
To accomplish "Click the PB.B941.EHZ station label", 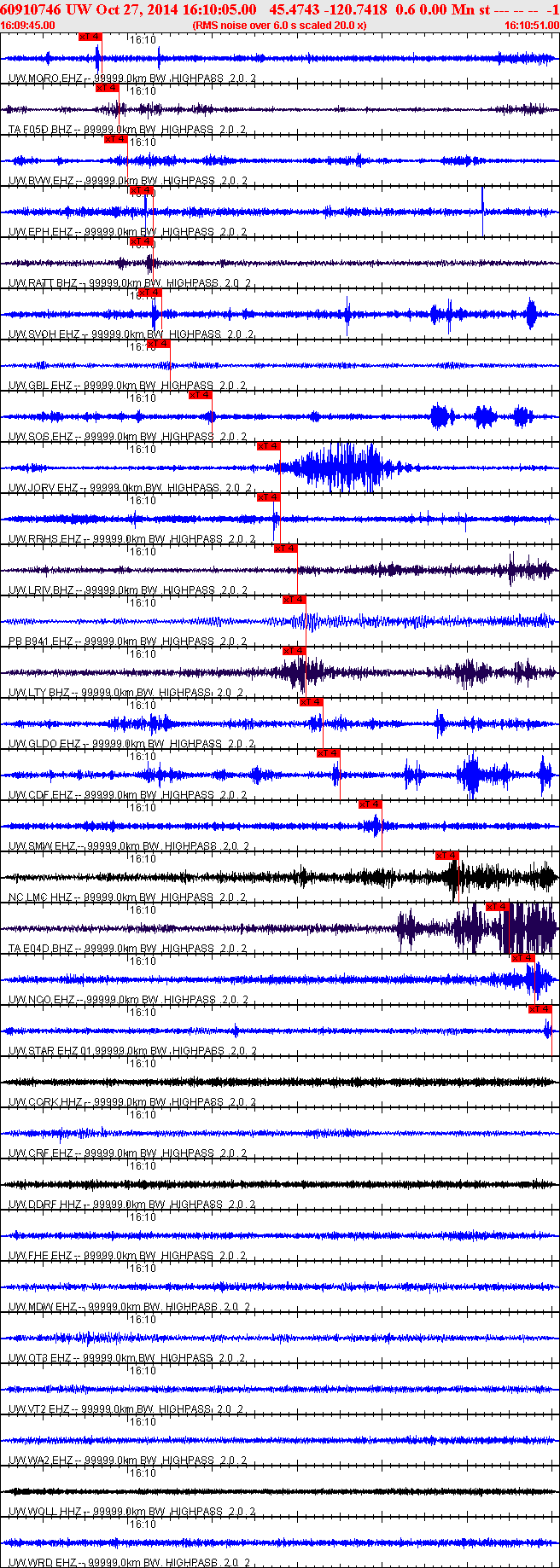I will point(128,642).
